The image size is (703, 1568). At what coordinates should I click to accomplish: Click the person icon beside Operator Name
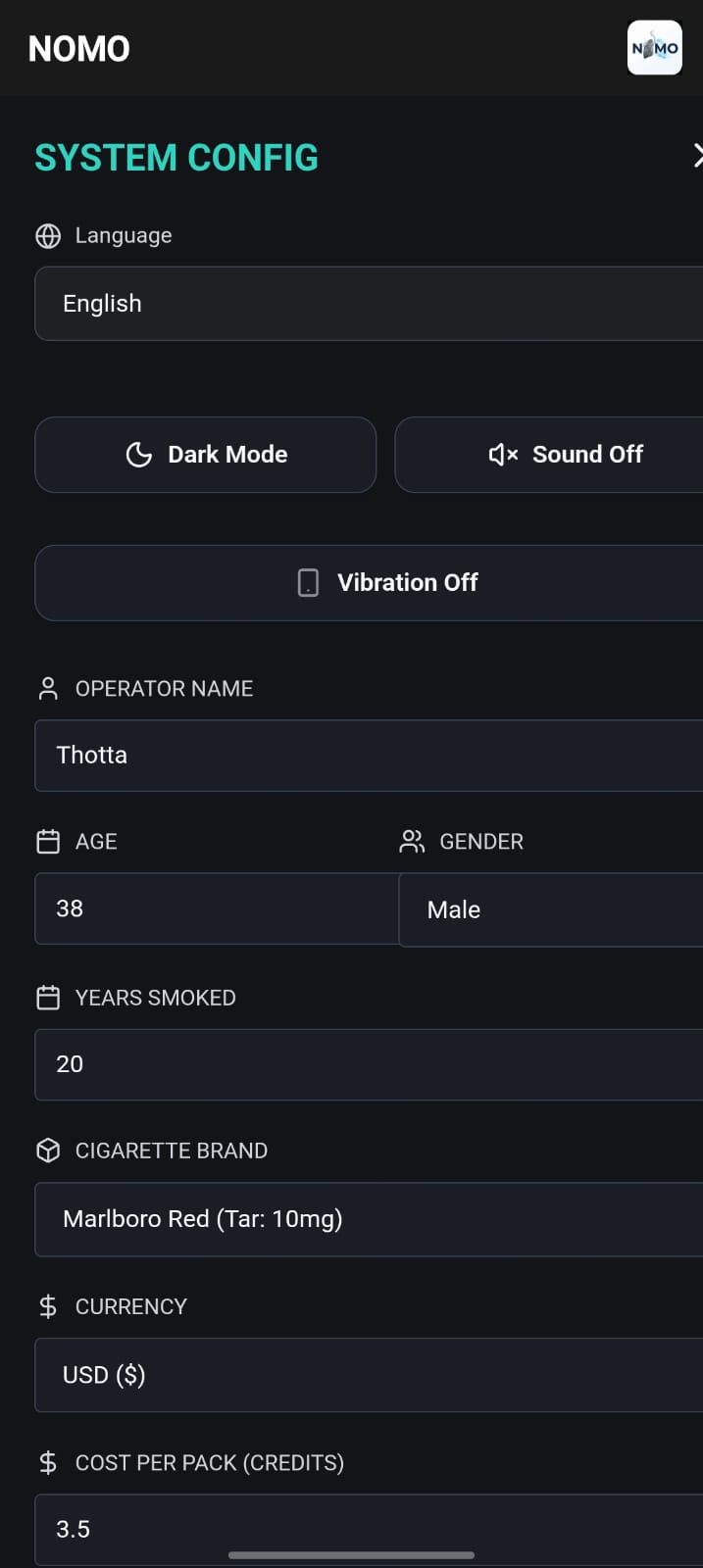coord(48,689)
